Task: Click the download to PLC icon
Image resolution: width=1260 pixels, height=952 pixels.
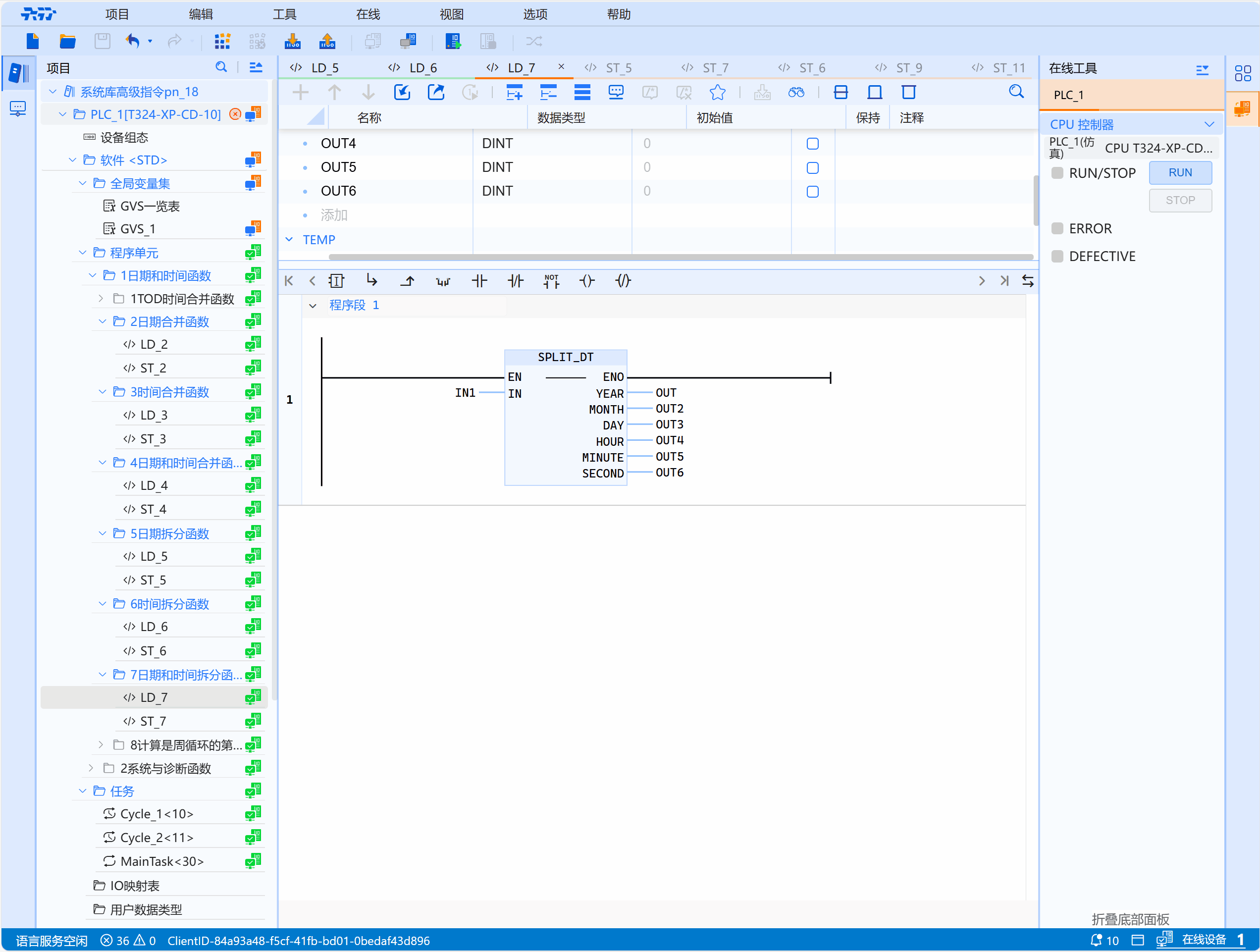Action: click(292, 41)
